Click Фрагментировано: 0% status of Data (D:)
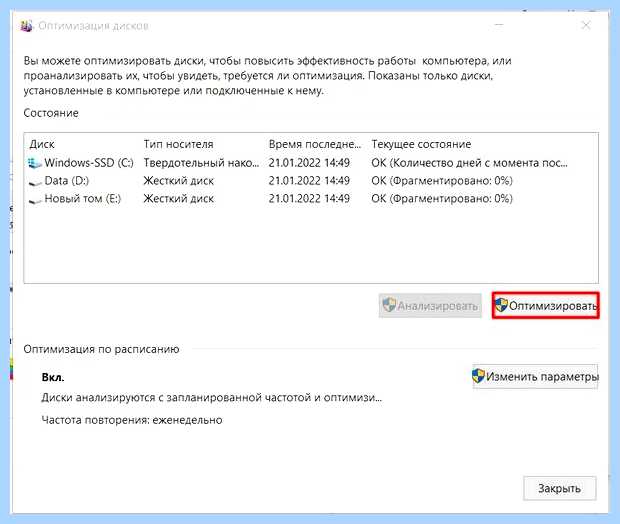The image size is (620, 524). (x=442, y=181)
